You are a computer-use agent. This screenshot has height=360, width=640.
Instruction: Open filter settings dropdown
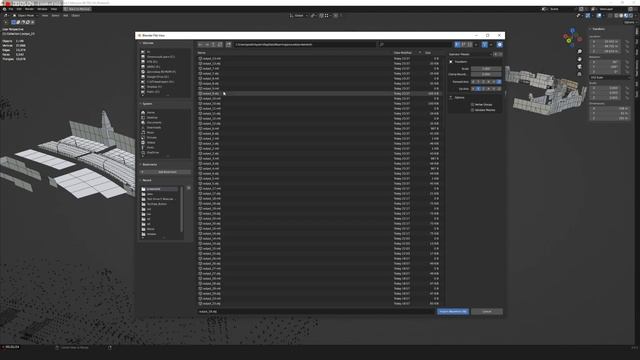coord(491,44)
